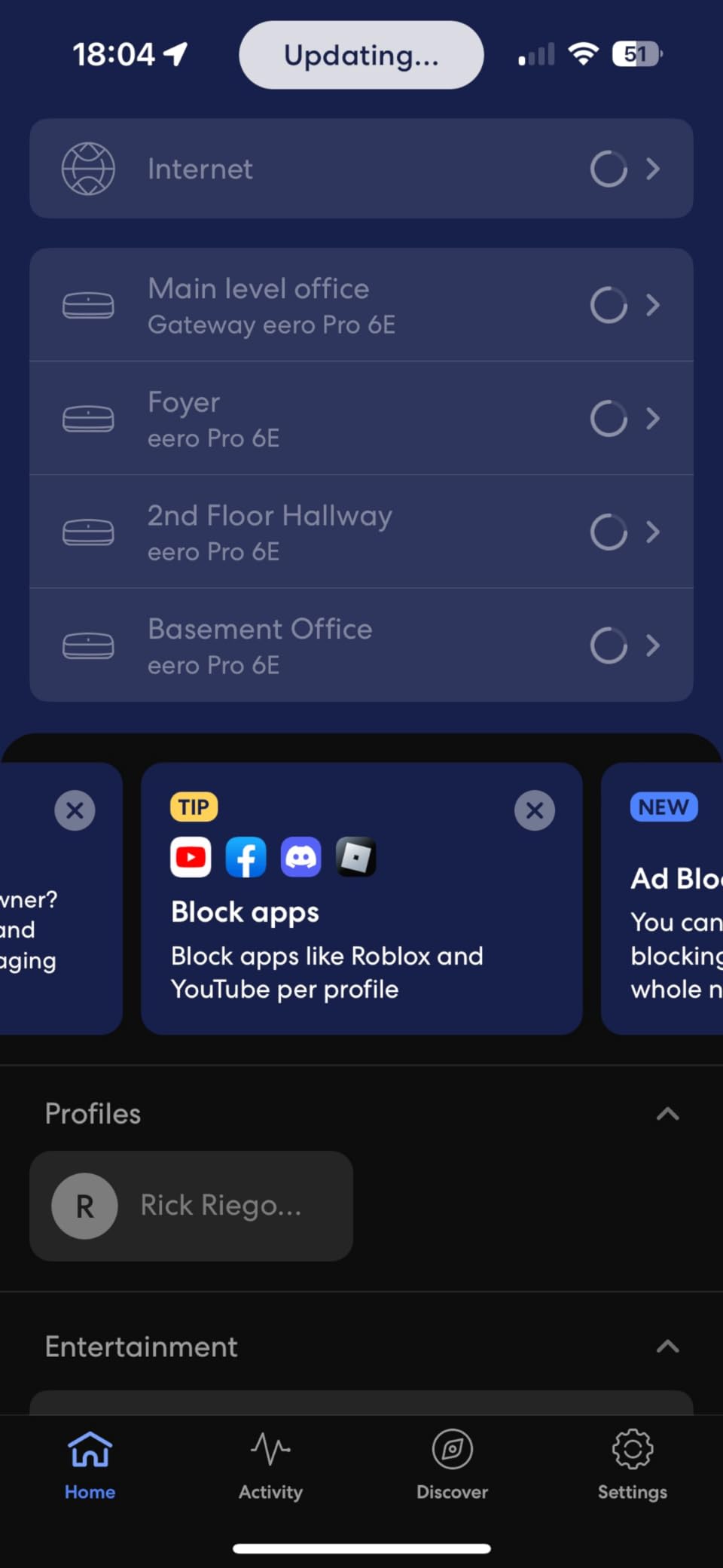The width and height of the screenshot is (723, 1568).
Task: Open the Foyer eero device icon
Action: click(88, 419)
